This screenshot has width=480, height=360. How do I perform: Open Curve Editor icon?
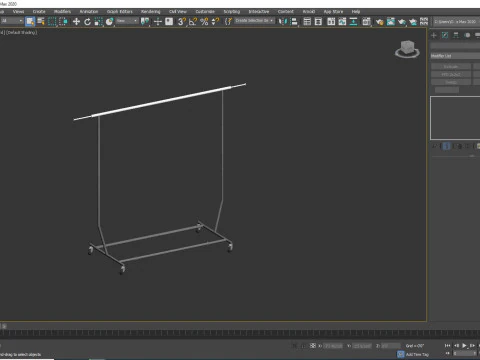coord(342,22)
